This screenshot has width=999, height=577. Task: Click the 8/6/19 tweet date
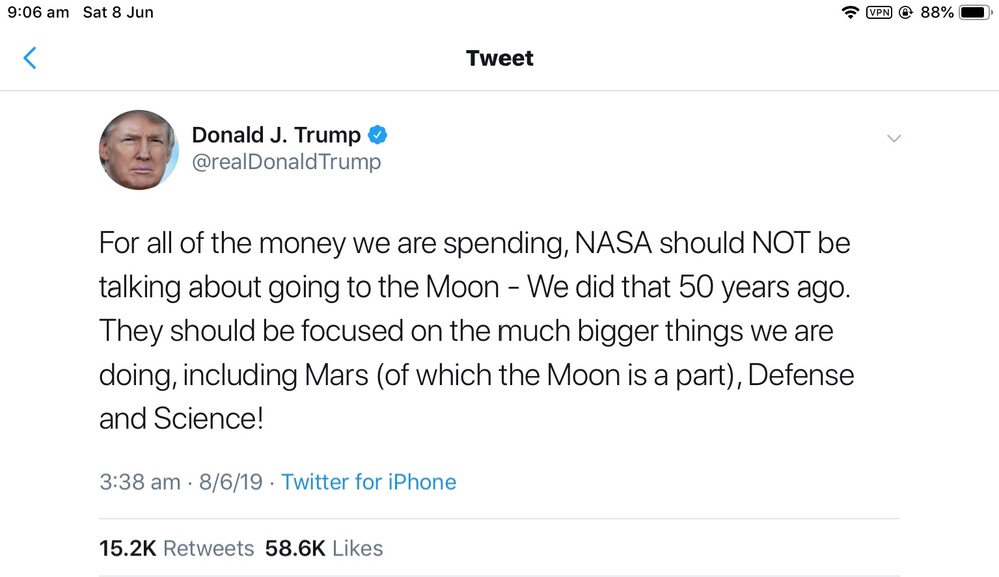coord(231,482)
